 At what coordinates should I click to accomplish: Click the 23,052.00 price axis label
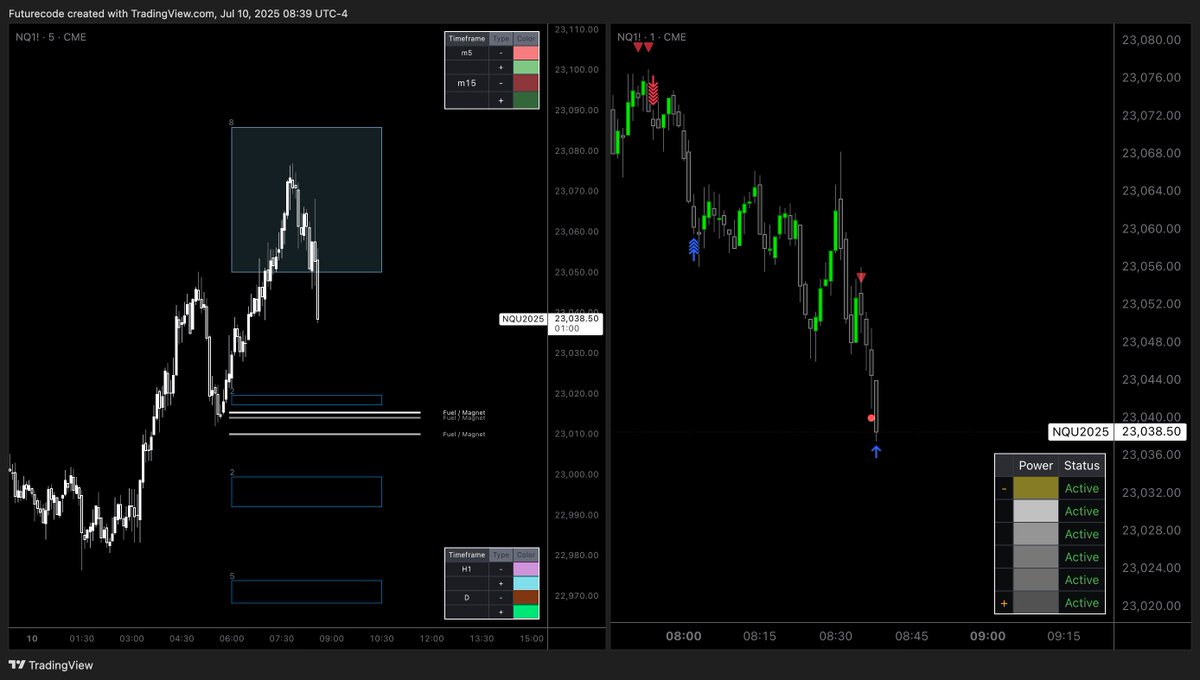1153,304
